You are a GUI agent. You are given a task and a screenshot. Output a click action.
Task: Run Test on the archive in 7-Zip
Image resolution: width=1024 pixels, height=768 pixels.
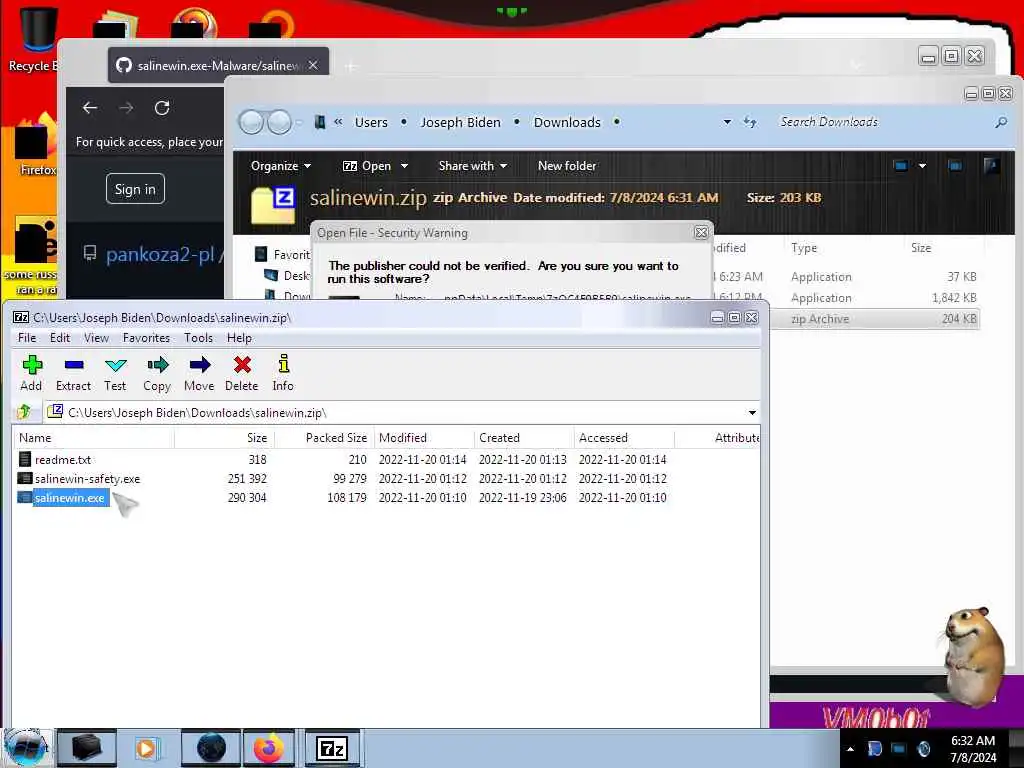tap(115, 374)
